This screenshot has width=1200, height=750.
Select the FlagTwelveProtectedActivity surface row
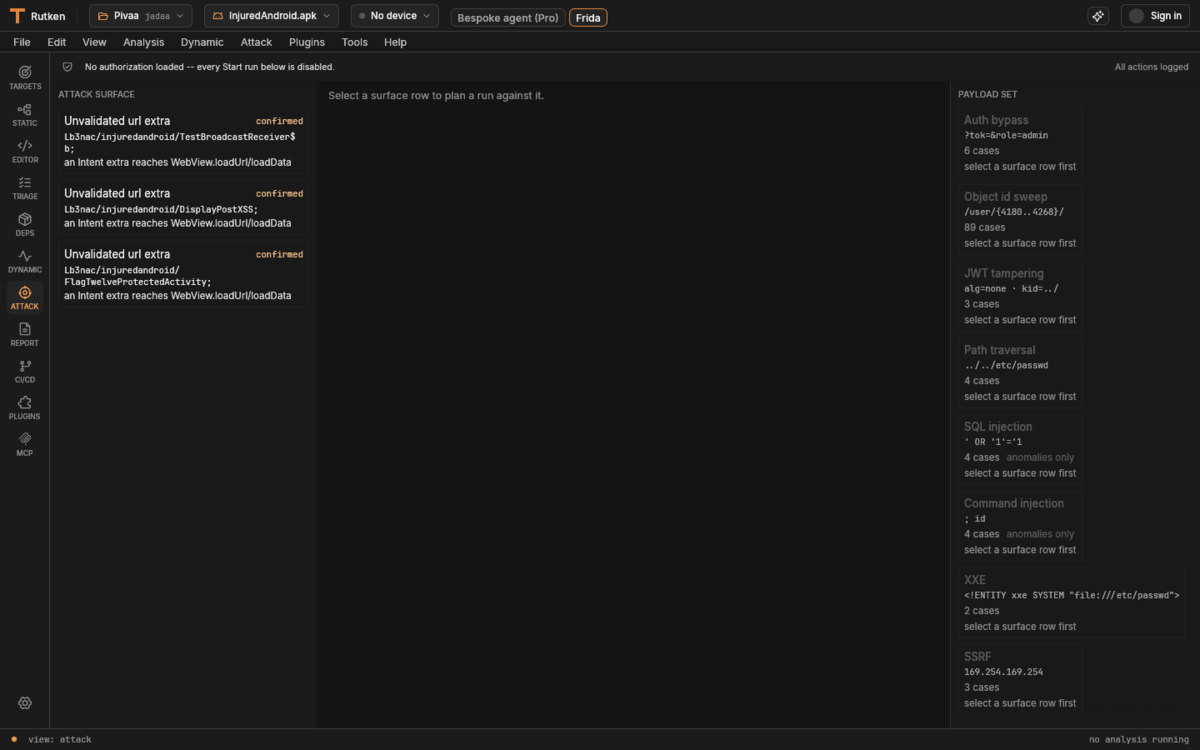click(x=183, y=274)
